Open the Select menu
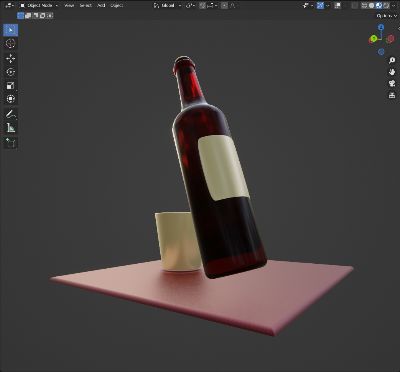The image size is (400, 372). [x=86, y=5]
